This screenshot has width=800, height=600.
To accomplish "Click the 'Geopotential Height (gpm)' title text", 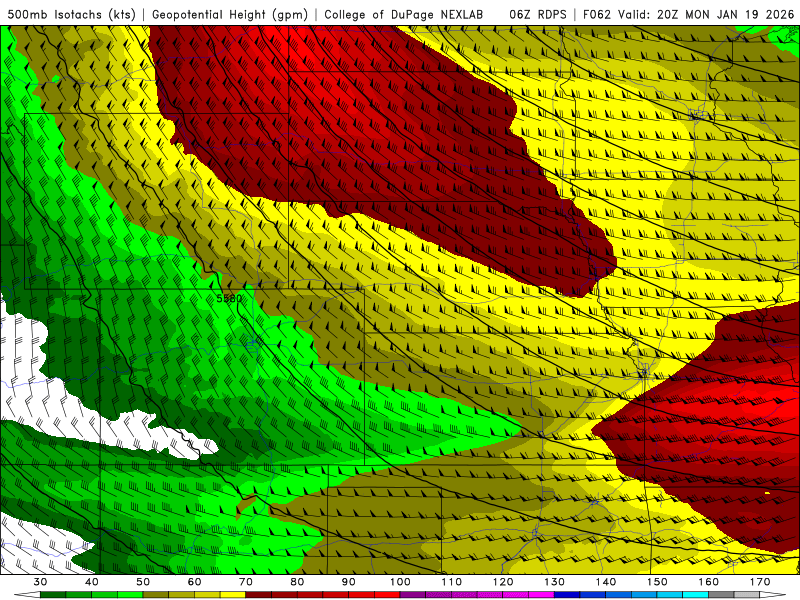I will tap(230, 15).
